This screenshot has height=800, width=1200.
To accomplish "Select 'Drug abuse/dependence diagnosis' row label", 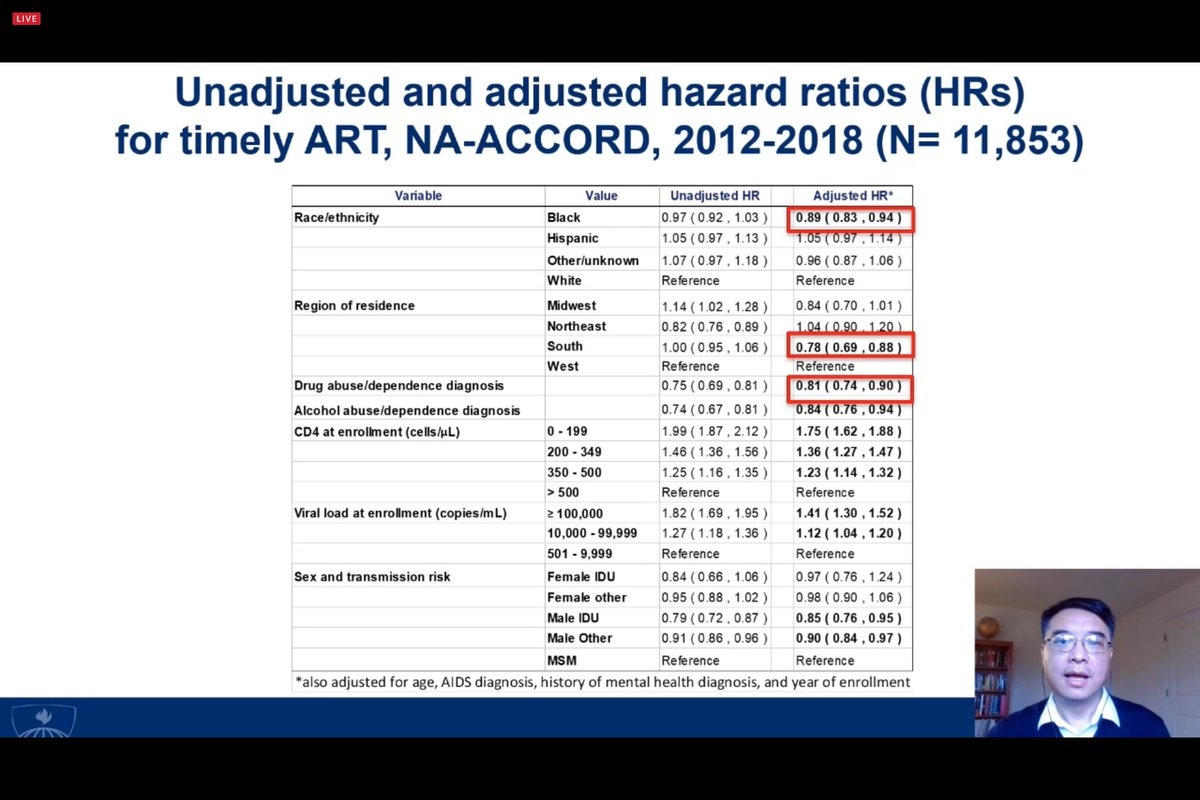I will click(x=399, y=385).
